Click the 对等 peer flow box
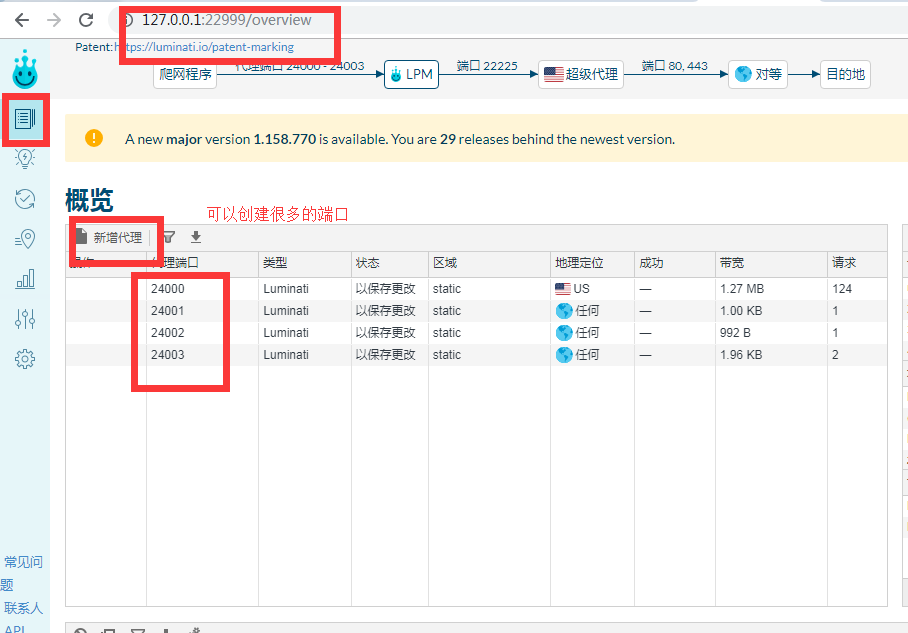This screenshot has width=908, height=633. click(x=758, y=74)
